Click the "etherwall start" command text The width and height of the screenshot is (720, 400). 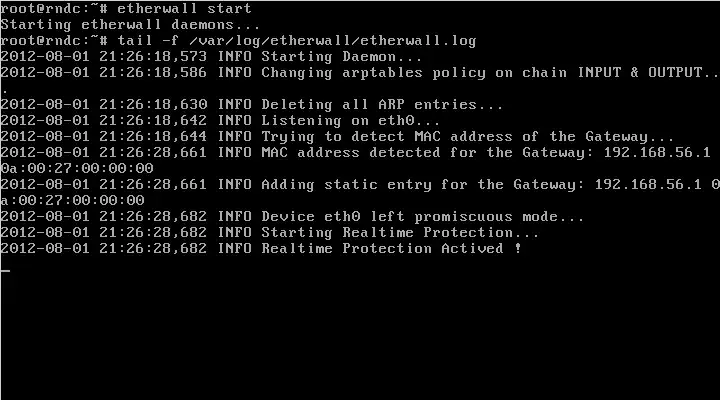pos(184,9)
